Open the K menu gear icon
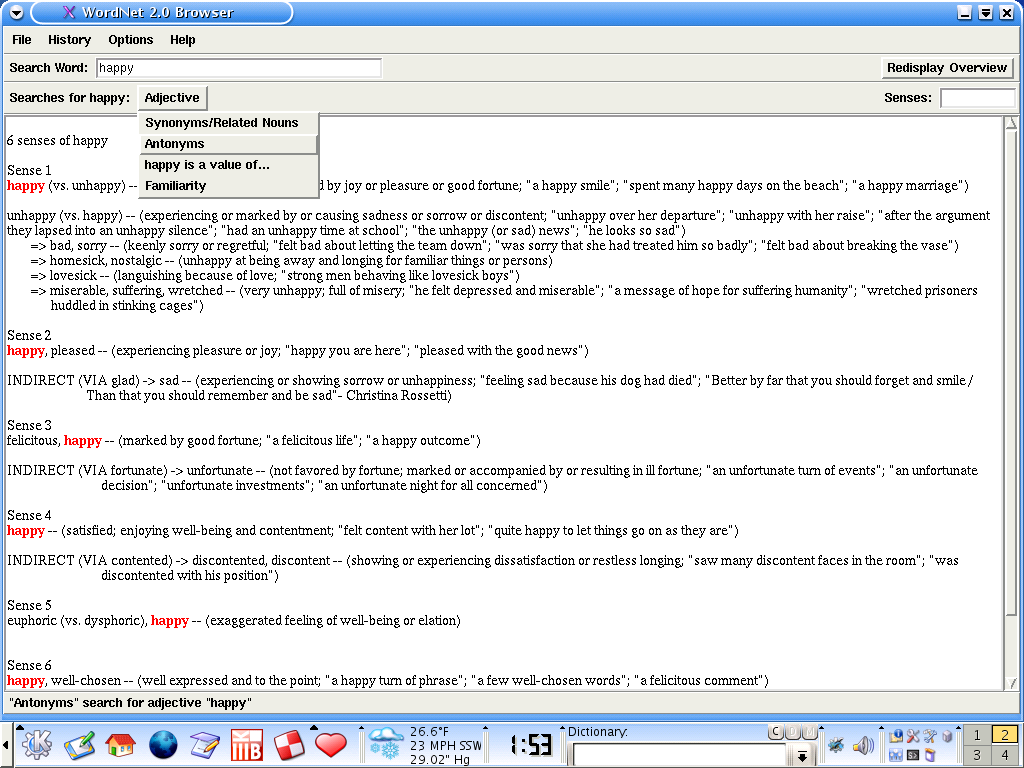Viewport: 1024px width, 768px height. point(37,744)
